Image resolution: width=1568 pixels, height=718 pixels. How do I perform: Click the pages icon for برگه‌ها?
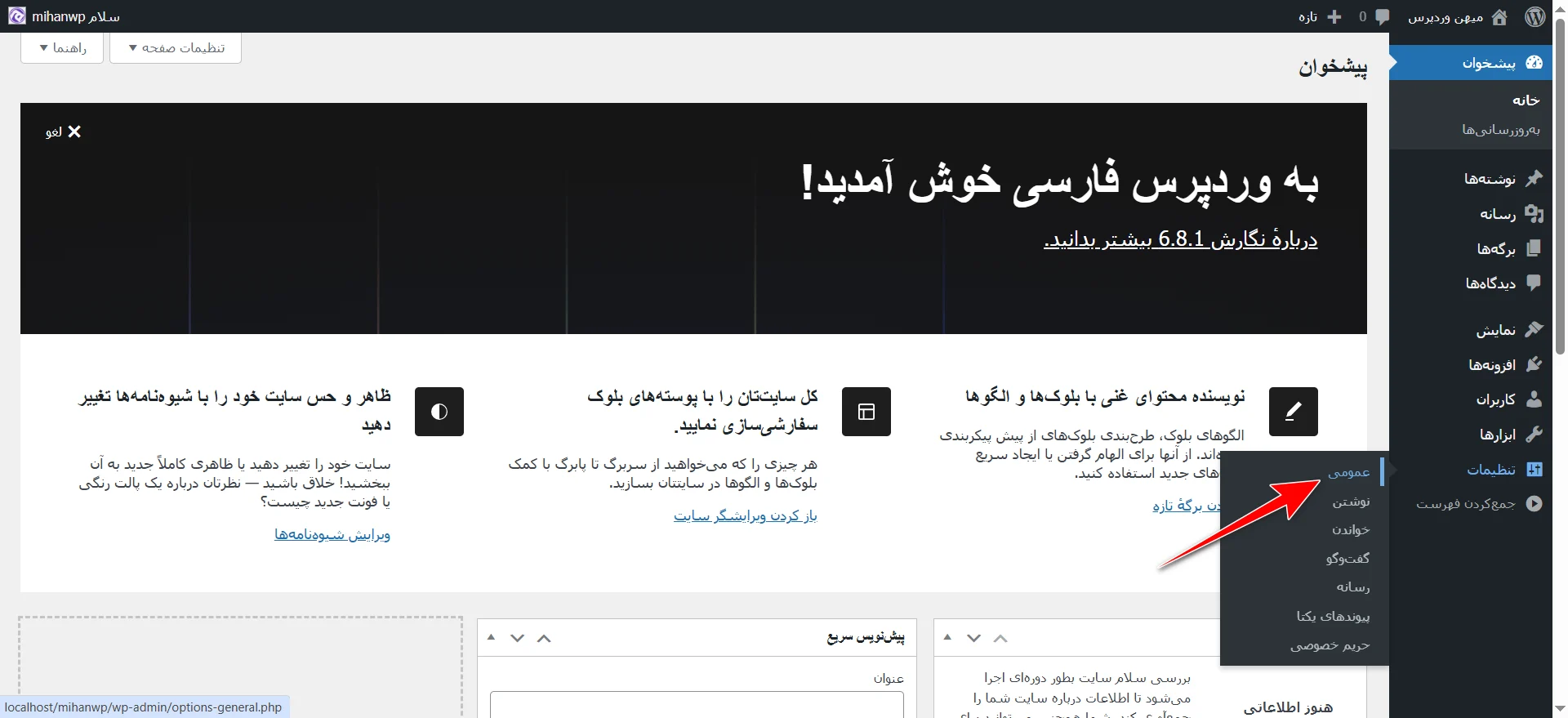pyautogui.click(x=1535, y=248)
